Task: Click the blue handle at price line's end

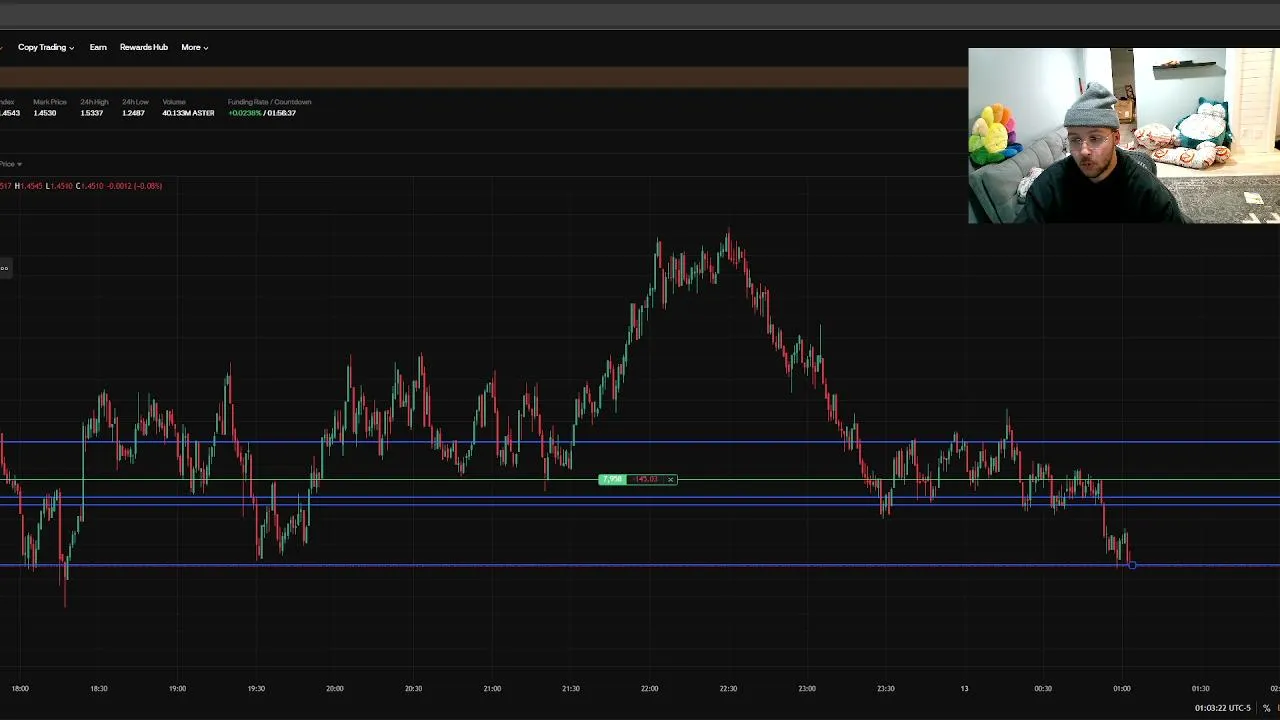Action: (x=1132, y=566)
